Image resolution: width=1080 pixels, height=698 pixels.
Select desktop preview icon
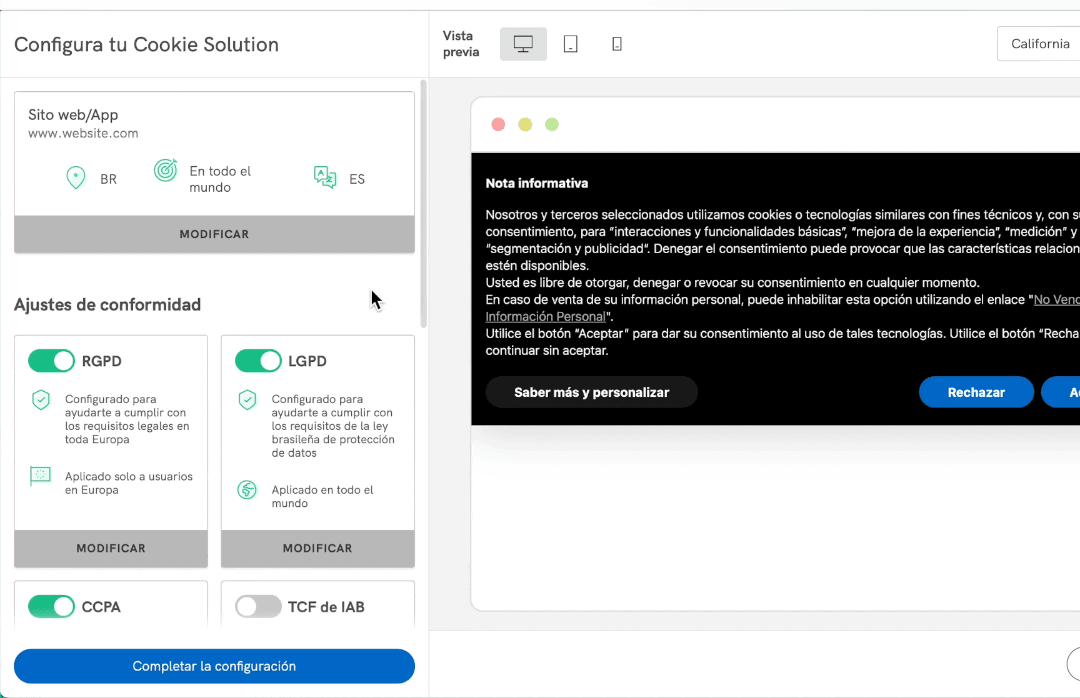click(x=523, y=44)
